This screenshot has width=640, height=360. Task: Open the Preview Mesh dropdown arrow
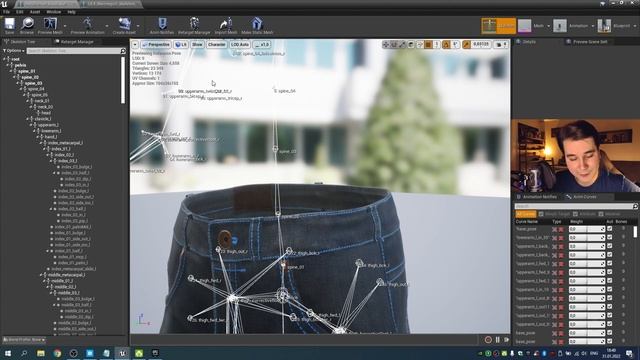[65, 26]
